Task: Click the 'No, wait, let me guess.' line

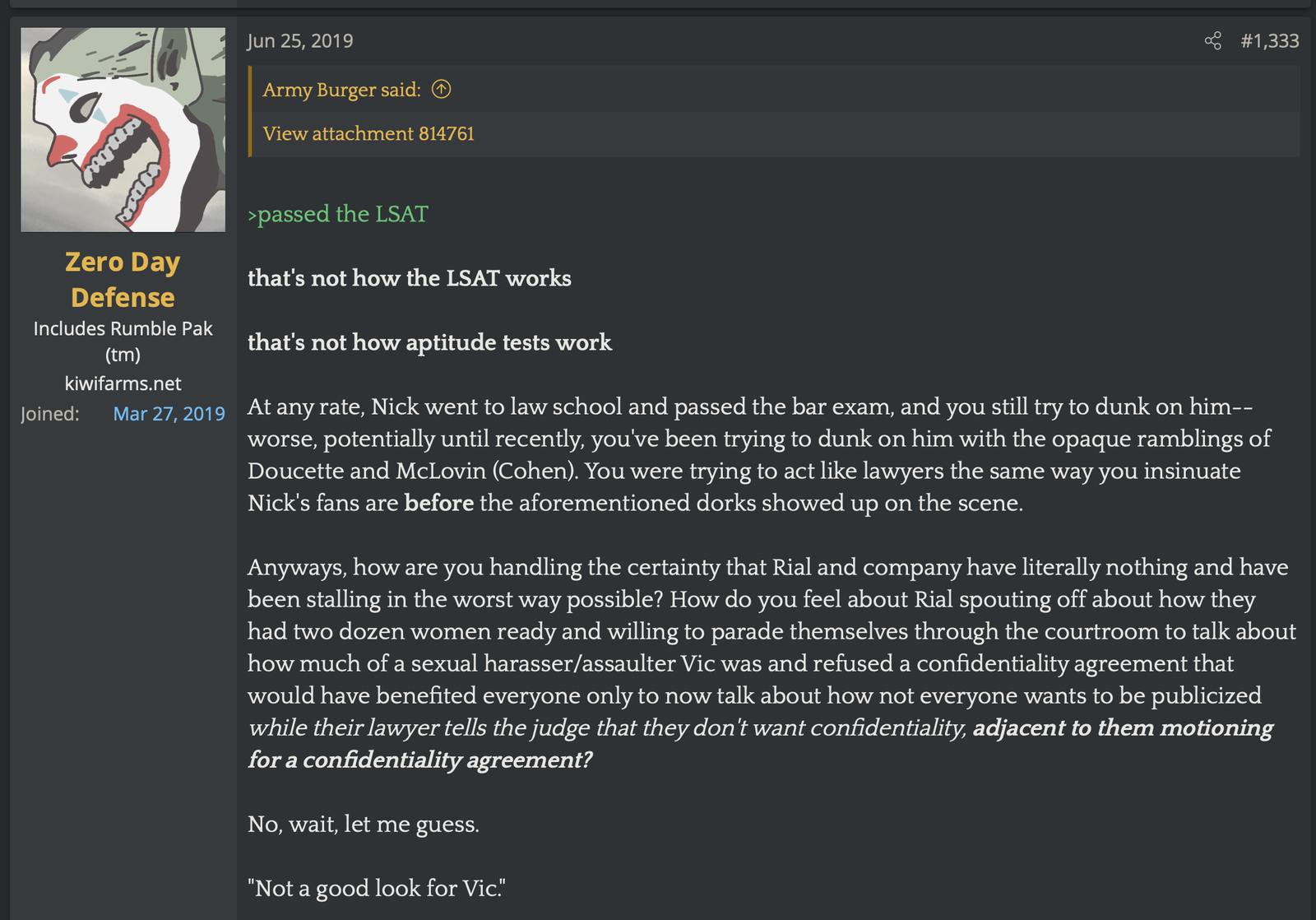Action: coord(364,824)
